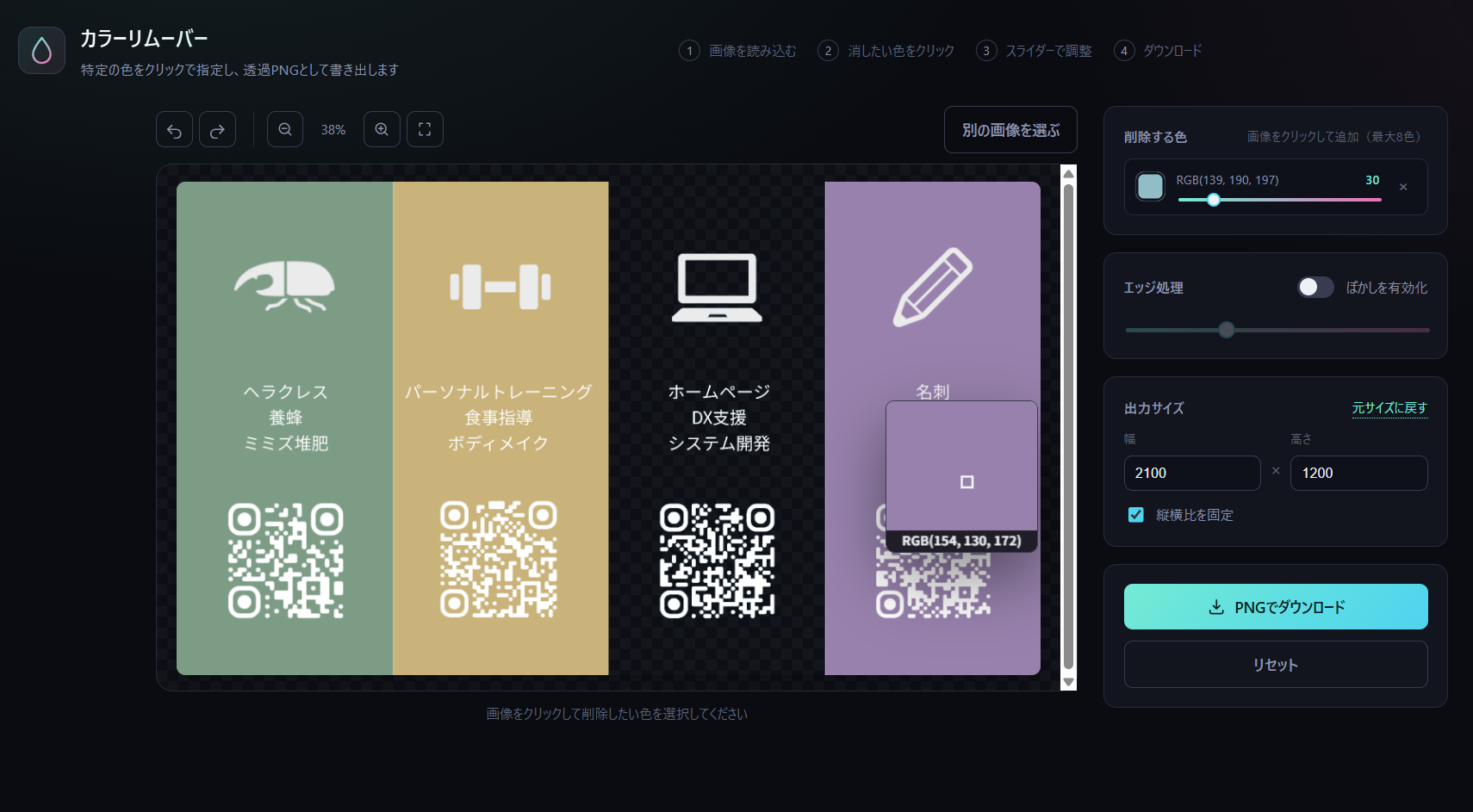This screenshot has height=812, width=1473.
Task: Click the tolerance value 30
Action: [x=1372, y=180]
